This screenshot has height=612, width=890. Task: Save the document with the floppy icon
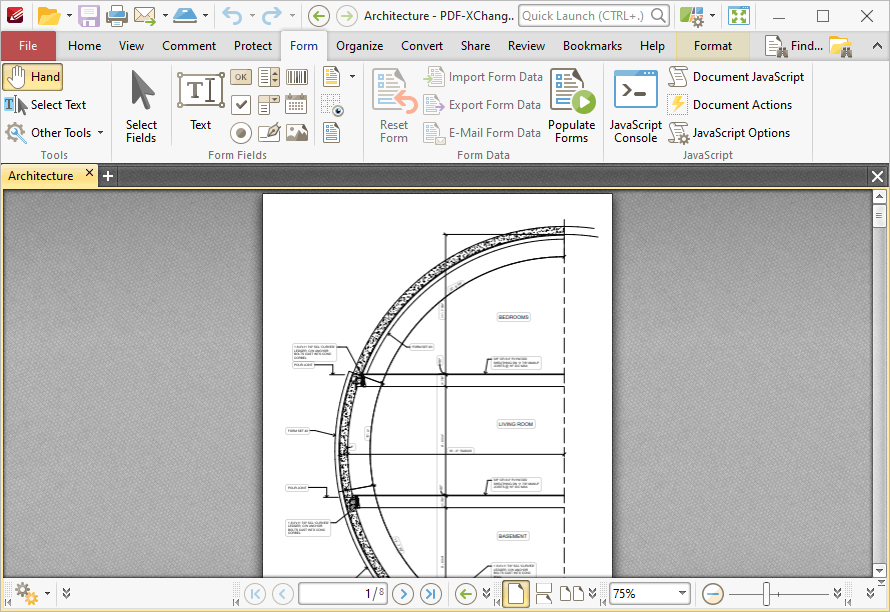tap(89, 16)
